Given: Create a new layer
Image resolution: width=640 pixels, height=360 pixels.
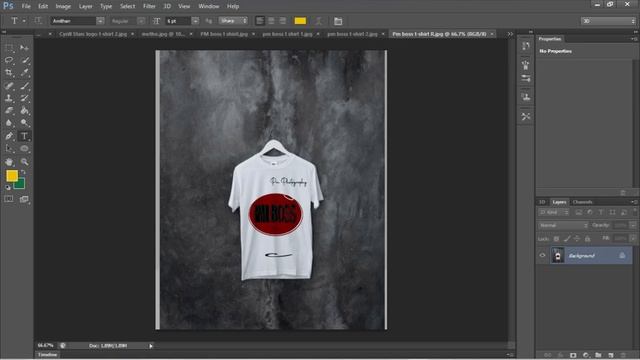Looking at the screenshot, I should point(611,355).
